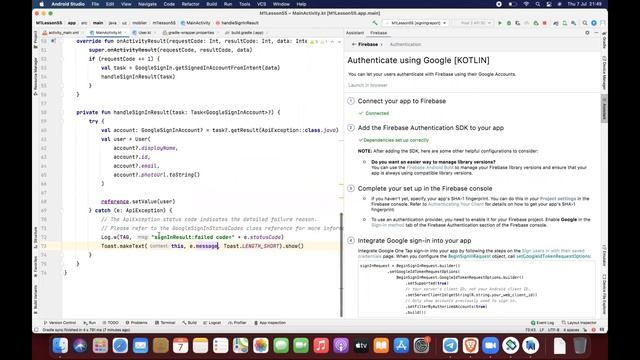Hide the Firebase assistant panel
The height and width of the screenshot is (360, 640).
[596, 33]
